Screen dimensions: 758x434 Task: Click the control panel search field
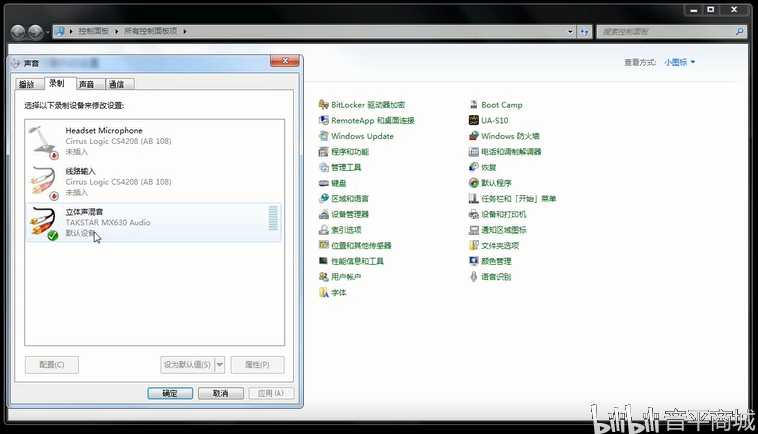[667, 31]
